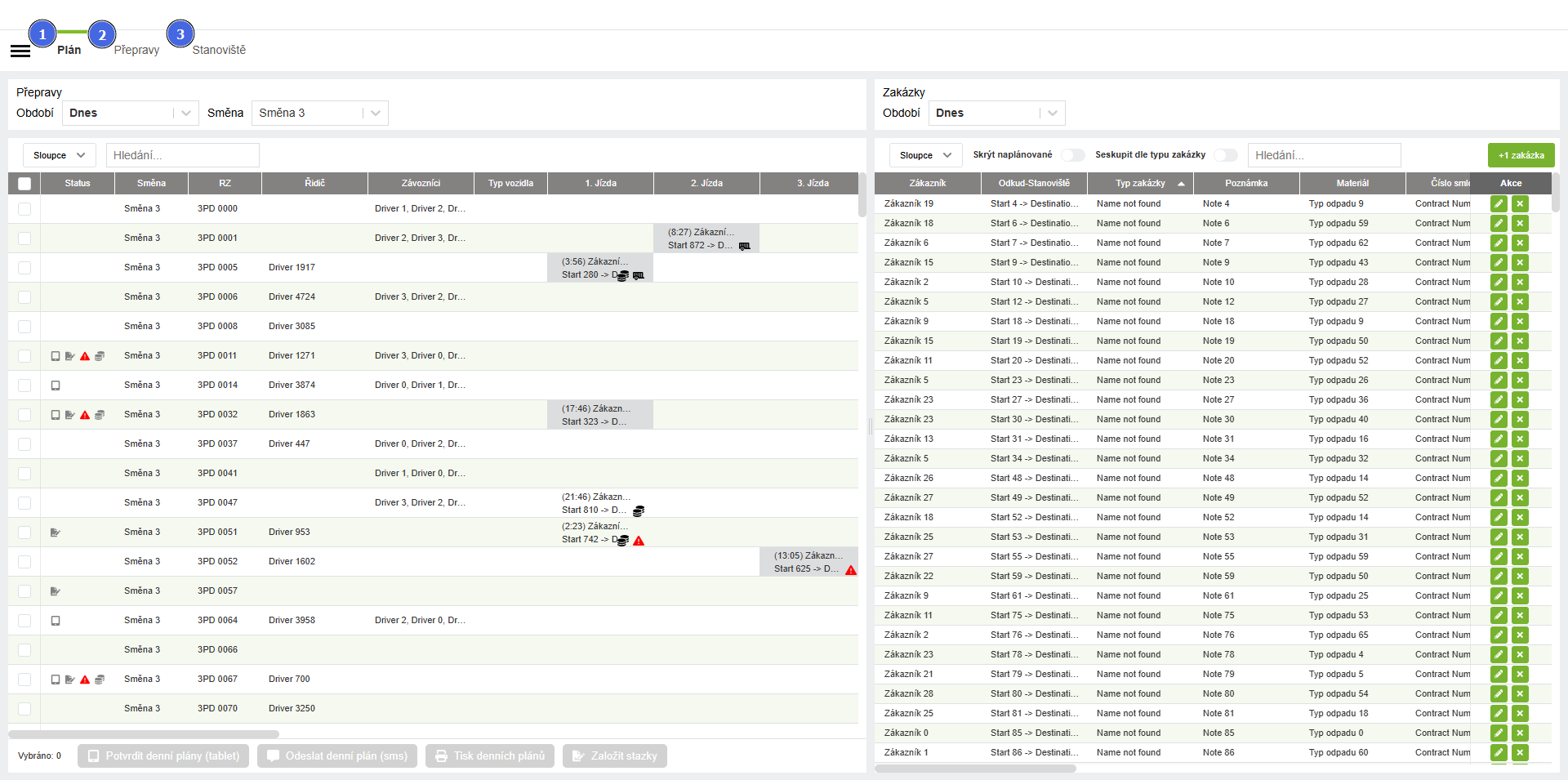Open the 17:46 trip block of 3PD 0032
1568x780 pixels.
tap(600, 415)
